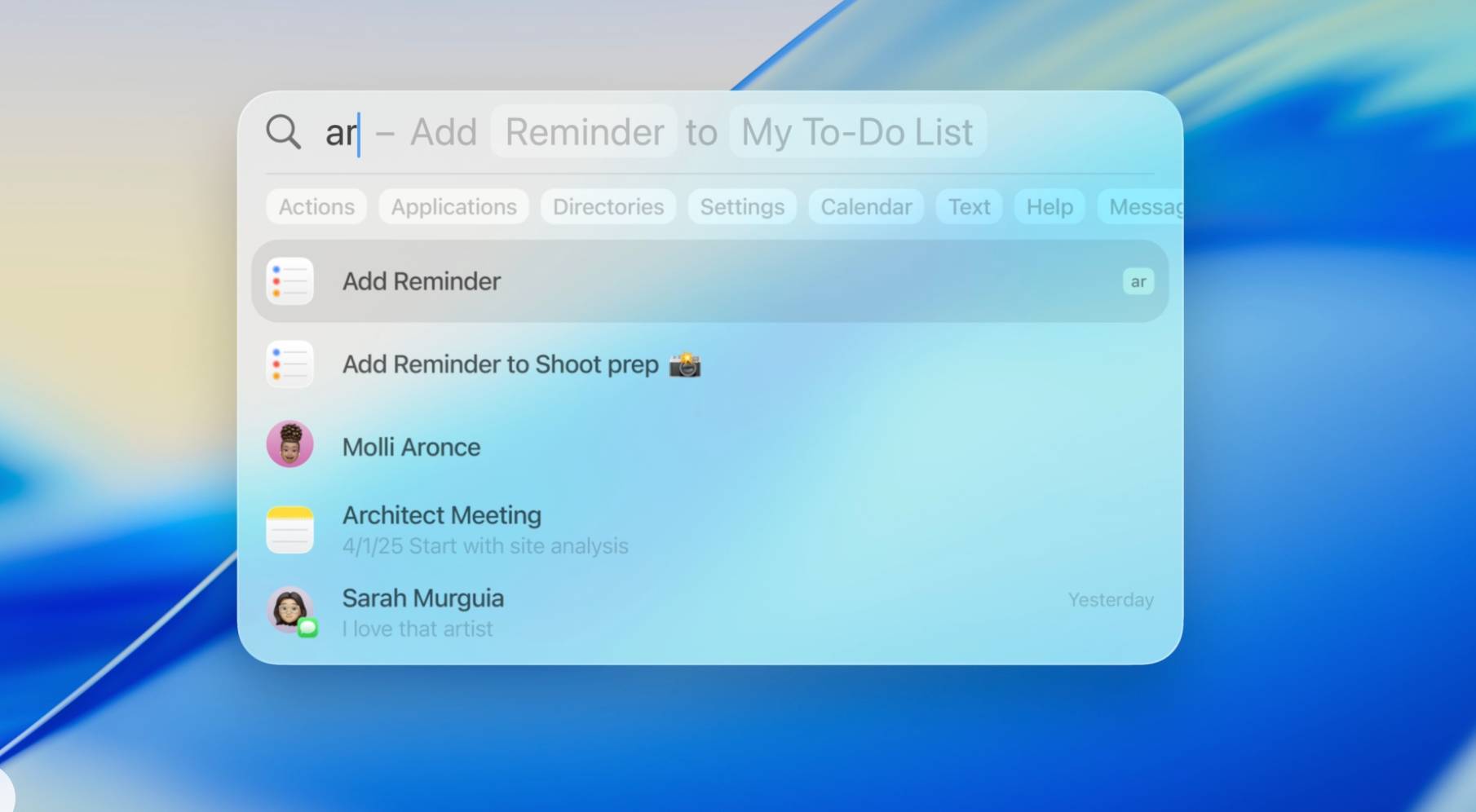Click the 'My To-Do List' token in search field
This screenshot has height=812, width=1476.
point(857,132)
